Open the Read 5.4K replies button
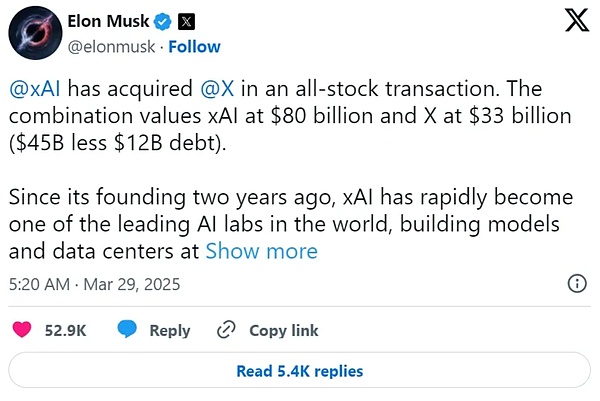 [x=299, y=371]
